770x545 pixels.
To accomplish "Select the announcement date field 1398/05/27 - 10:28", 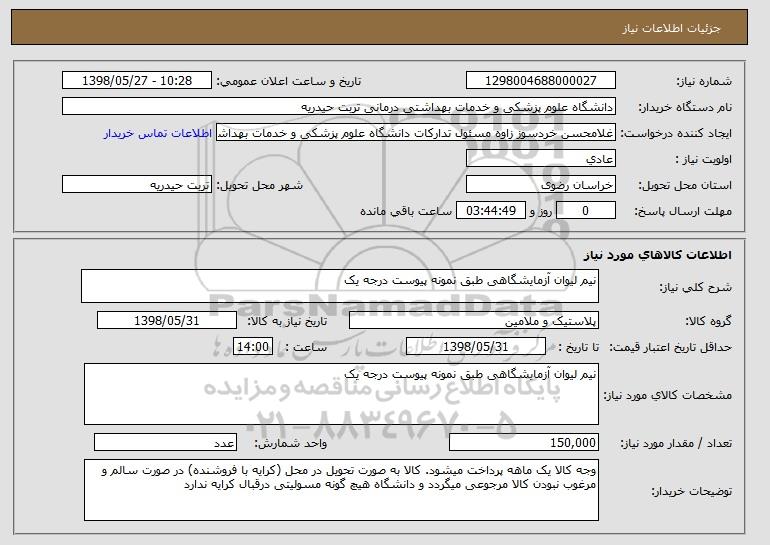I will 137,81.
